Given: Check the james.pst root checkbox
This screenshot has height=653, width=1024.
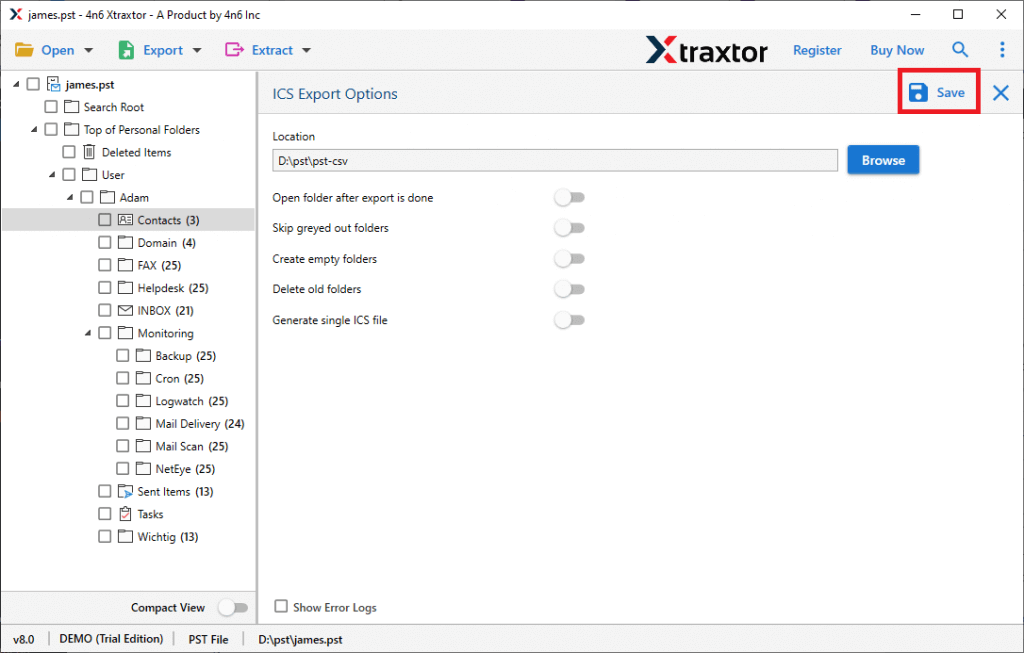Looking at the screenshot, I should (x=33, y=84).
